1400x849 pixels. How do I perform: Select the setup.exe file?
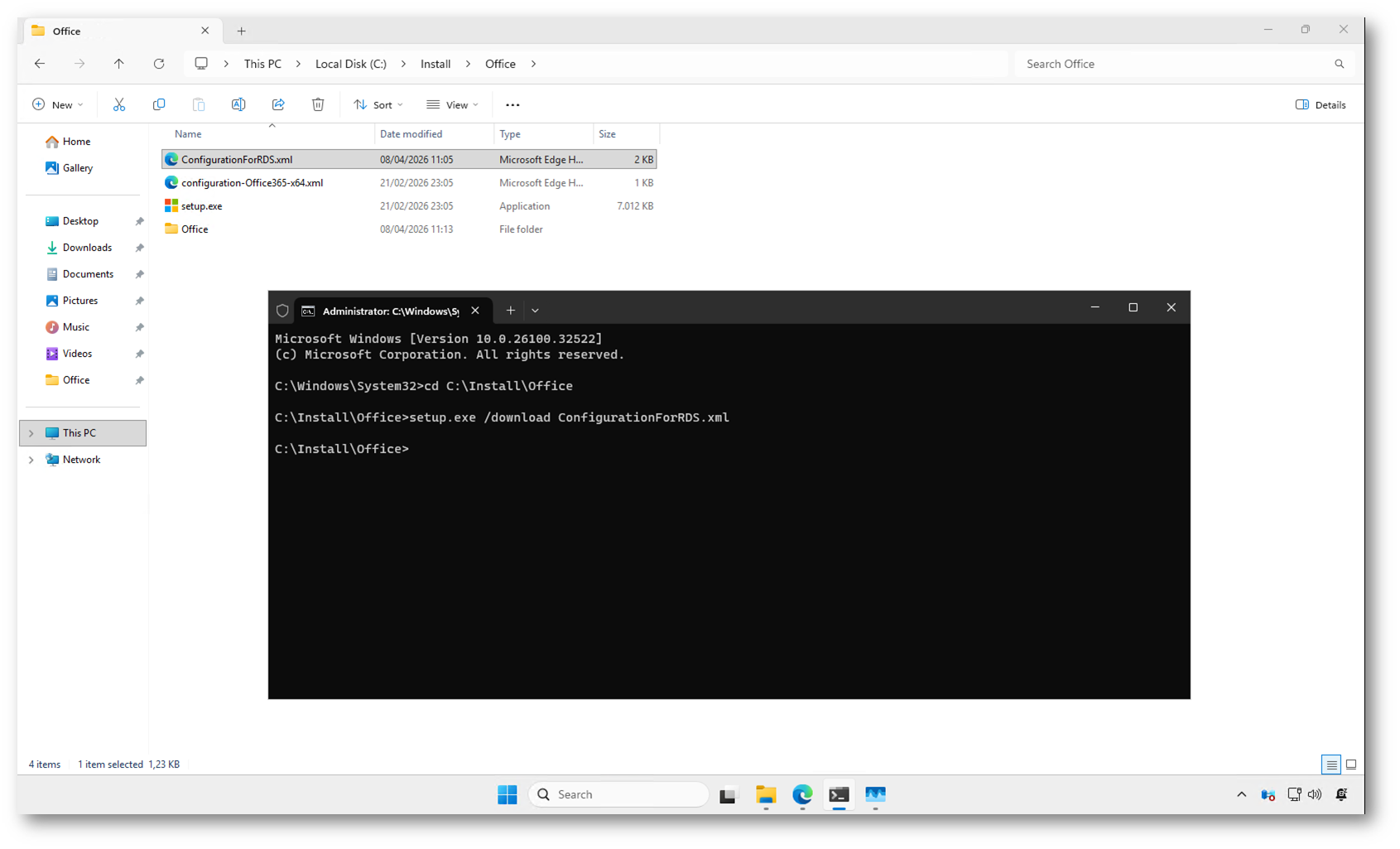click(x=202, y=206)
